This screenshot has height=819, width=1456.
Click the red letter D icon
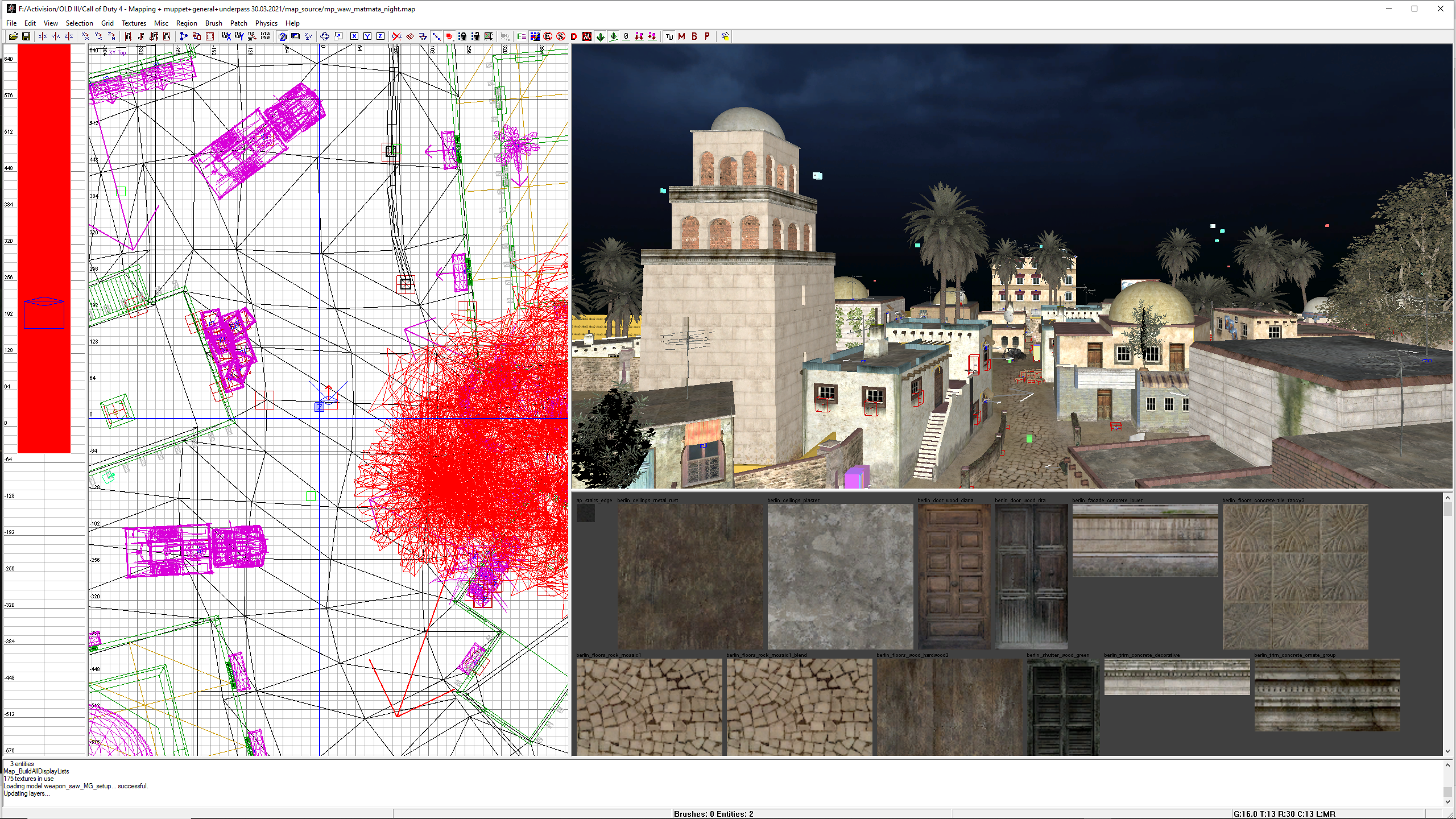pyautogui.click(x=574, y=36)
